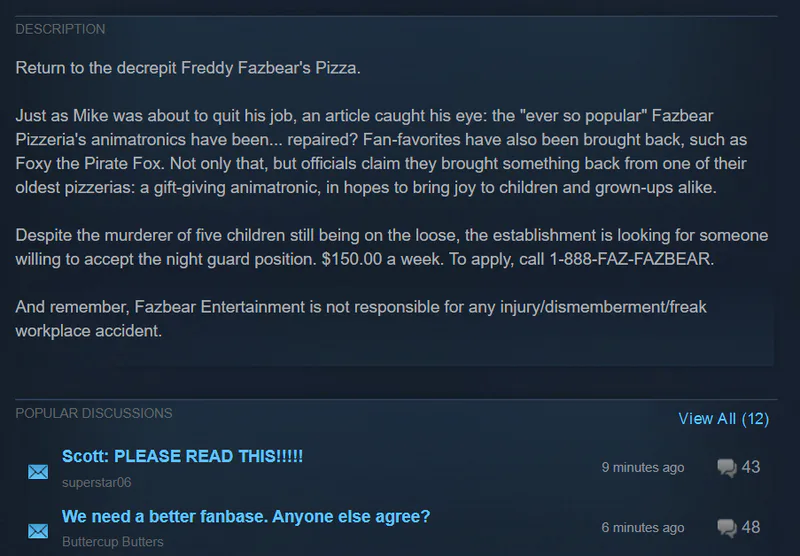Viewport: 800px width, 556px height.
Task: Click the reply count 43
Action: pyautogui.click(x=751, y=467)
